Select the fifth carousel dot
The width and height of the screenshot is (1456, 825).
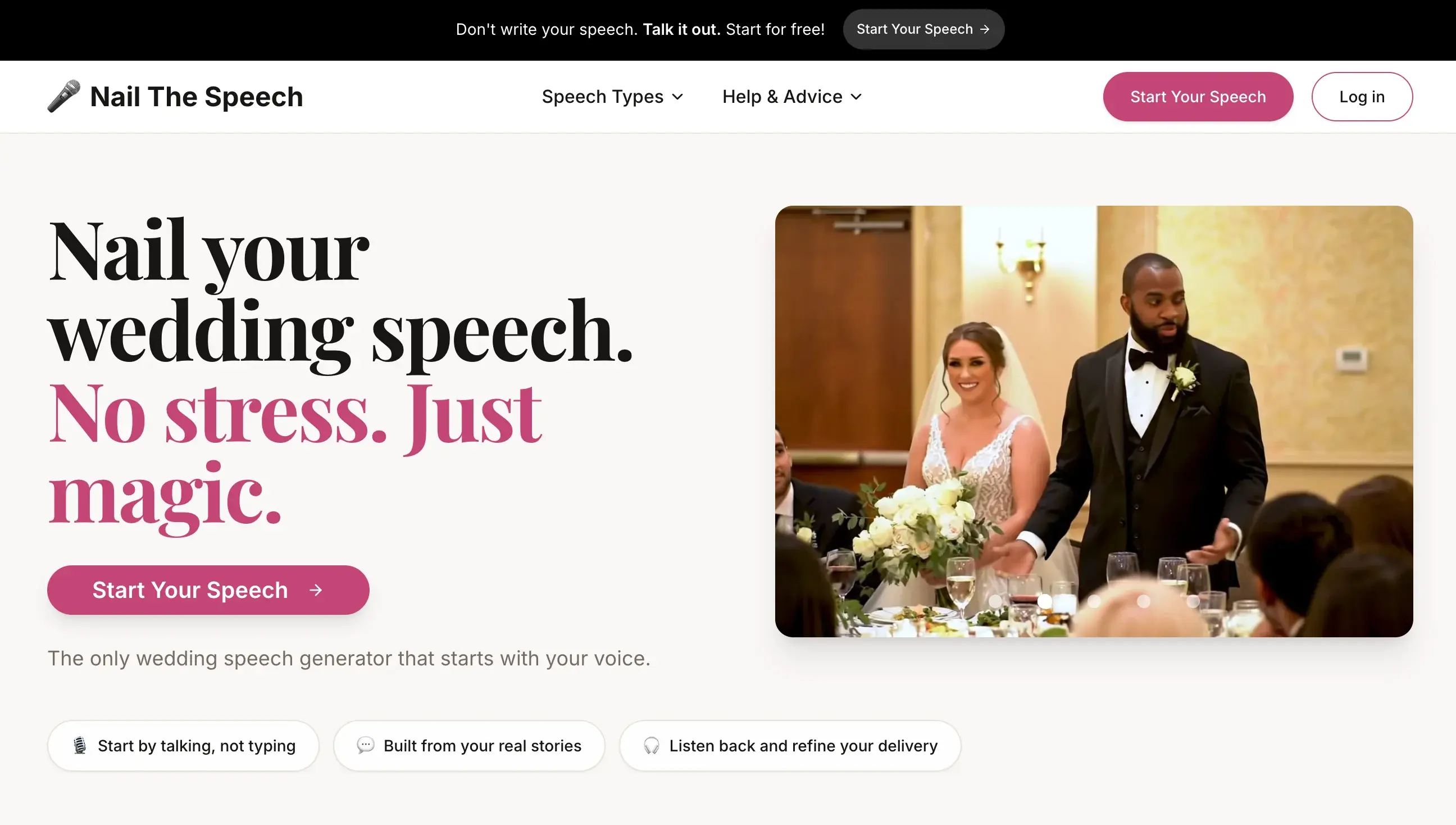(x=1193, y=601)
